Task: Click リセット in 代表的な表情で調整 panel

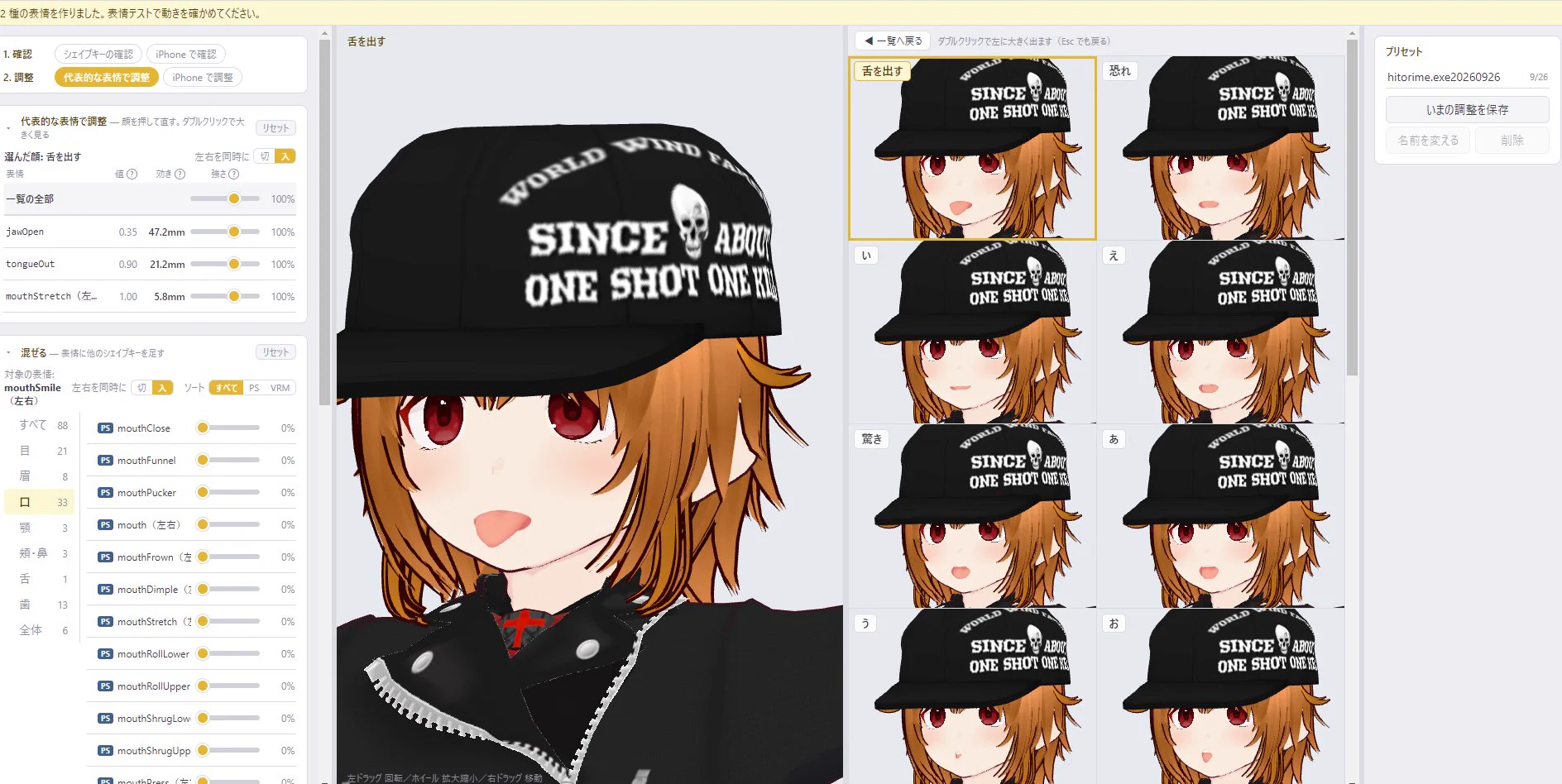Action: click(276, 128)
